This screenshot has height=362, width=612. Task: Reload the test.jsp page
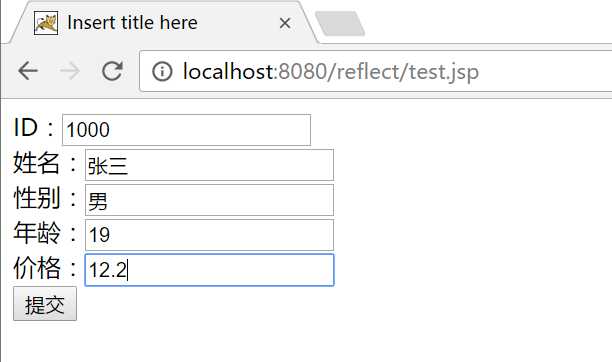[112, 71]
